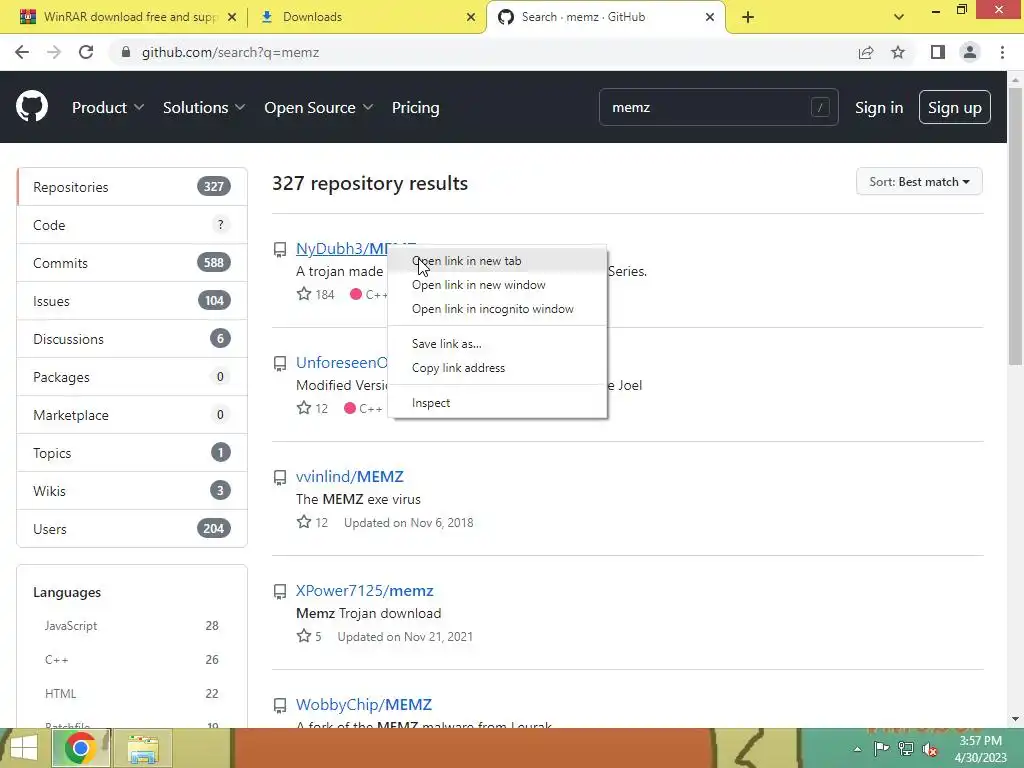Open XPower7125/memz repository link
Screen dimensions: 1024x768
(364, 590)
